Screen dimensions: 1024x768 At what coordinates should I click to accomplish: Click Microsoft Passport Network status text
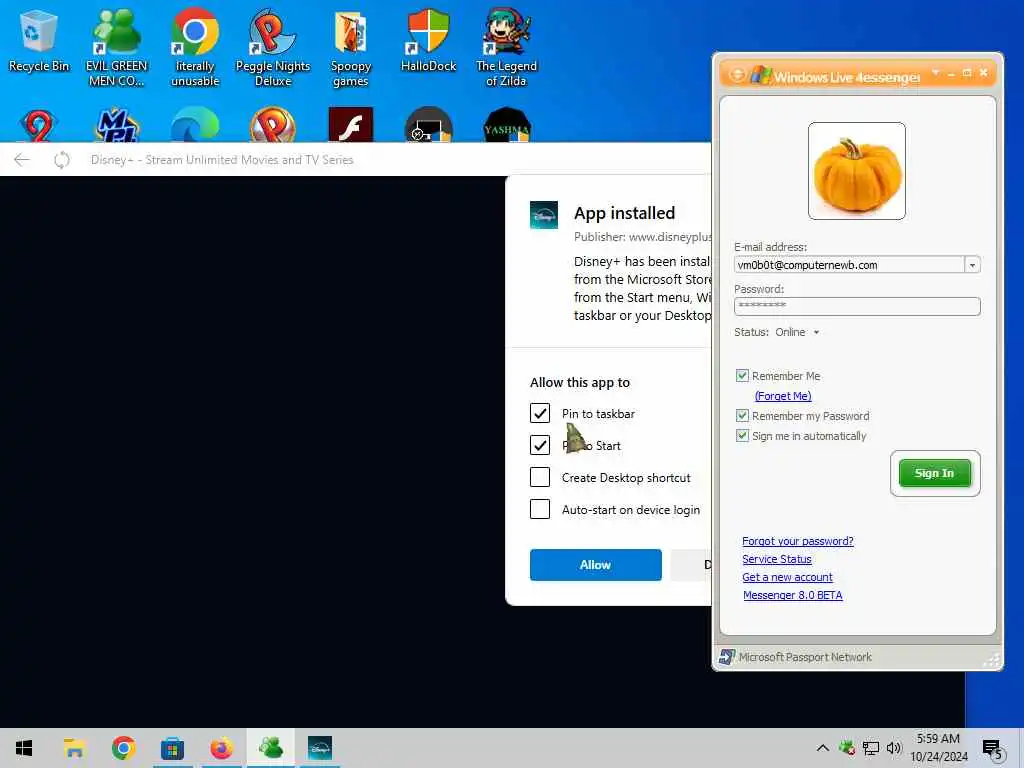pos(805,657)
